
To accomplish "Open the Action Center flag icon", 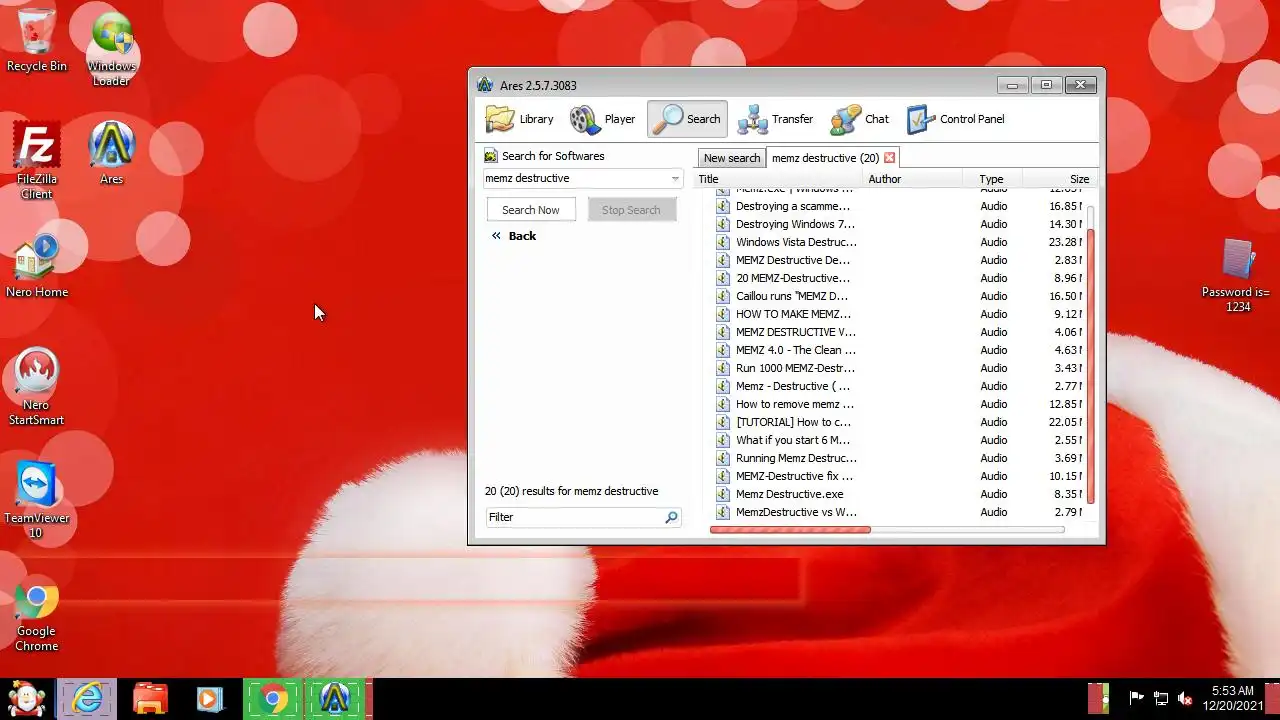I will pyautogui.click(x=1136, y=698).
